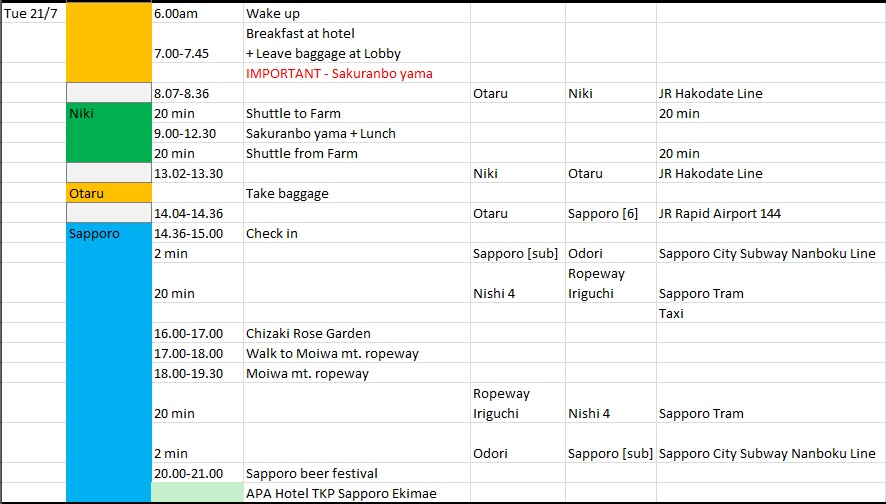Click the "Taxi" transport cell
Image resolution: width=886 pixels, height=504 pixels.
[x=671, y=313]
